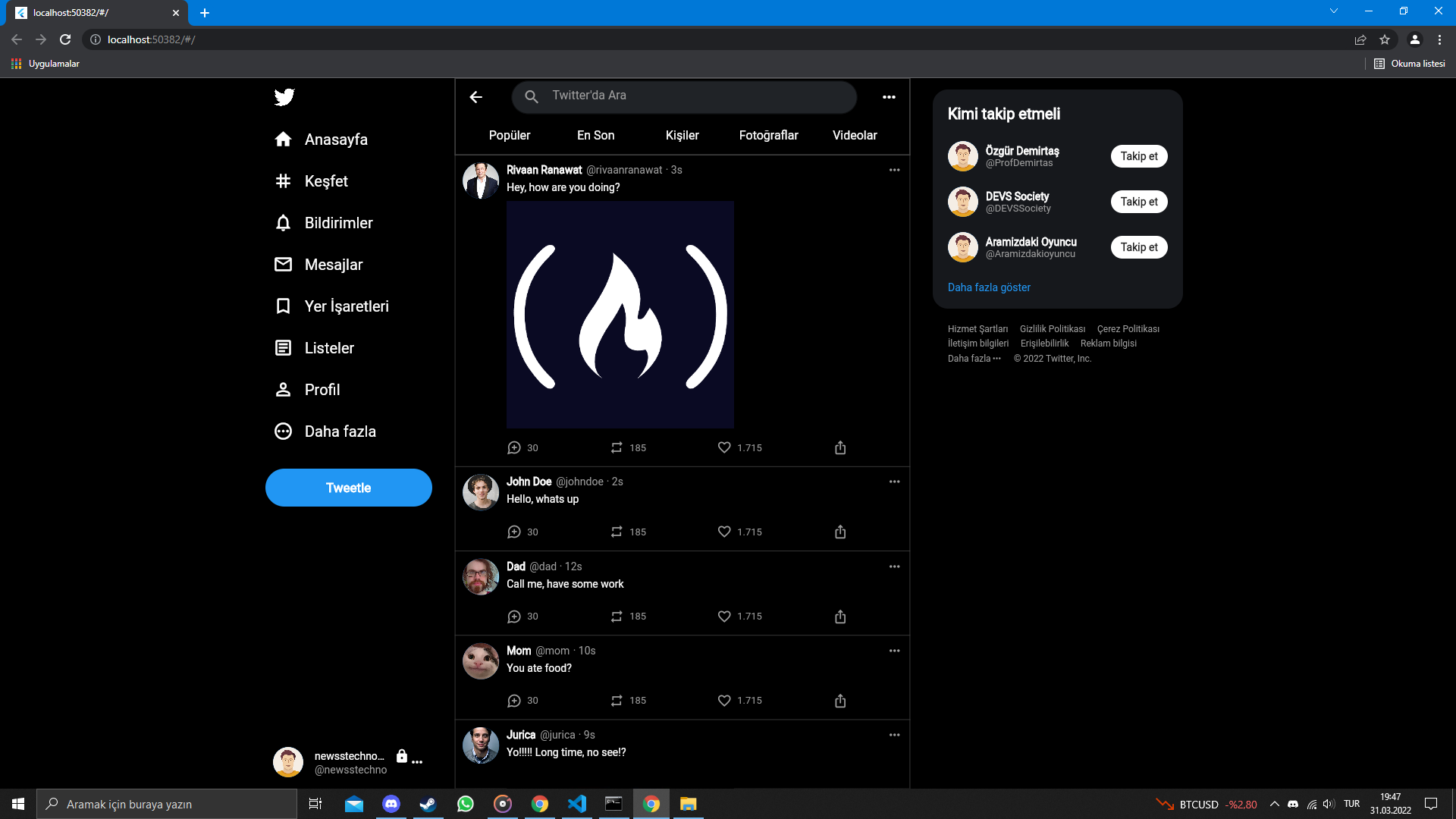Open Keşfet hashtag icon
Viewport: 1456px width, 819px height.
click(x=283, y=181)
